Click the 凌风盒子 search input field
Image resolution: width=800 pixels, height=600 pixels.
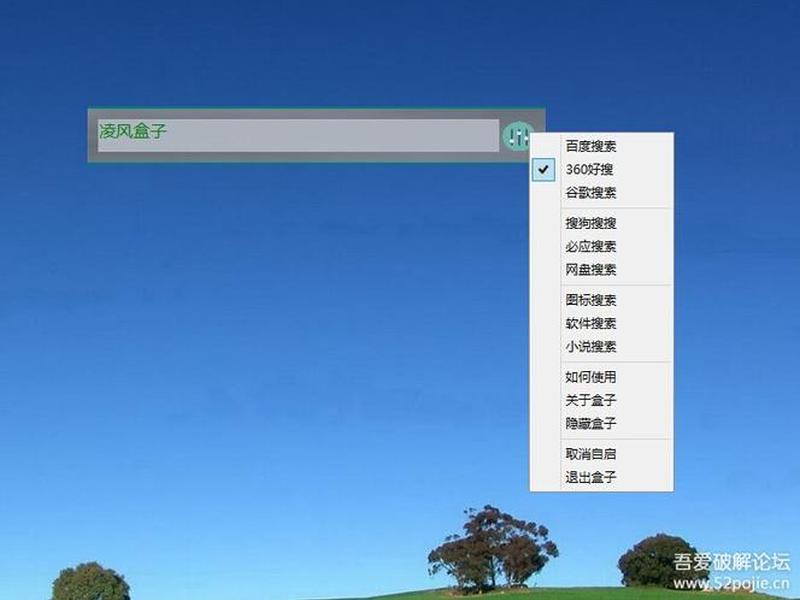(x=298, y=135)
